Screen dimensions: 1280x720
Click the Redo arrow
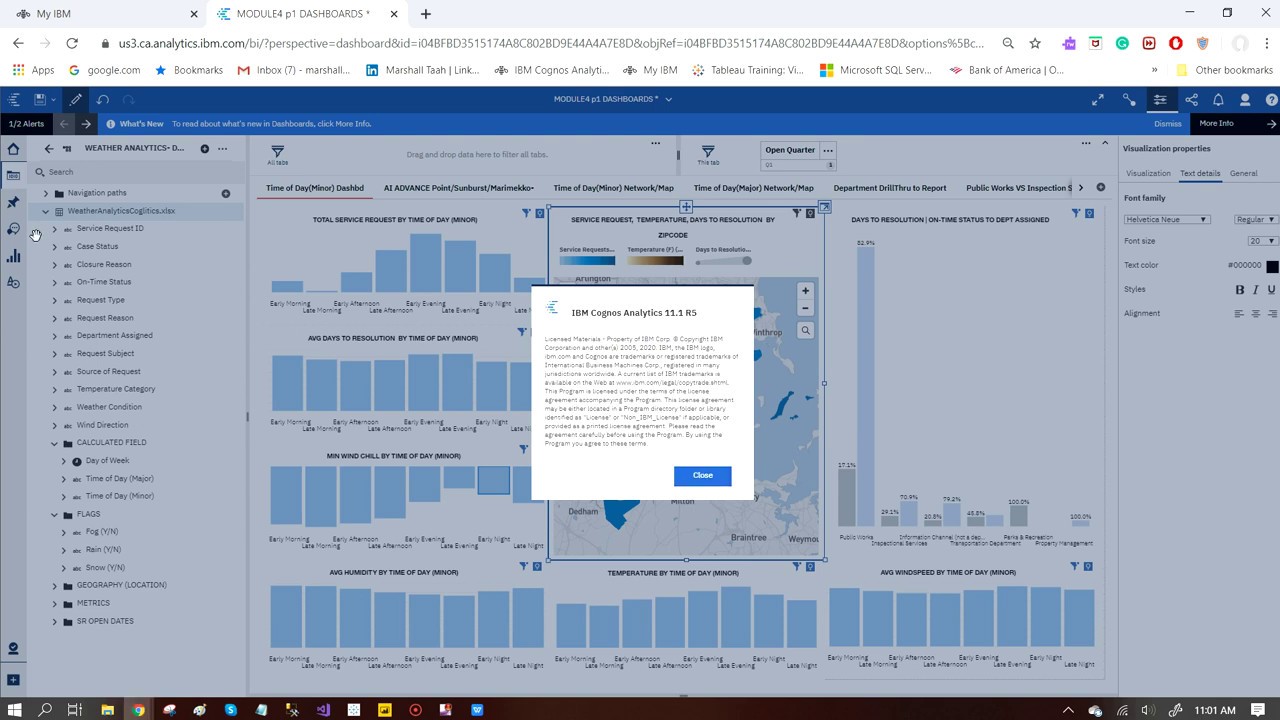[128, 99]
